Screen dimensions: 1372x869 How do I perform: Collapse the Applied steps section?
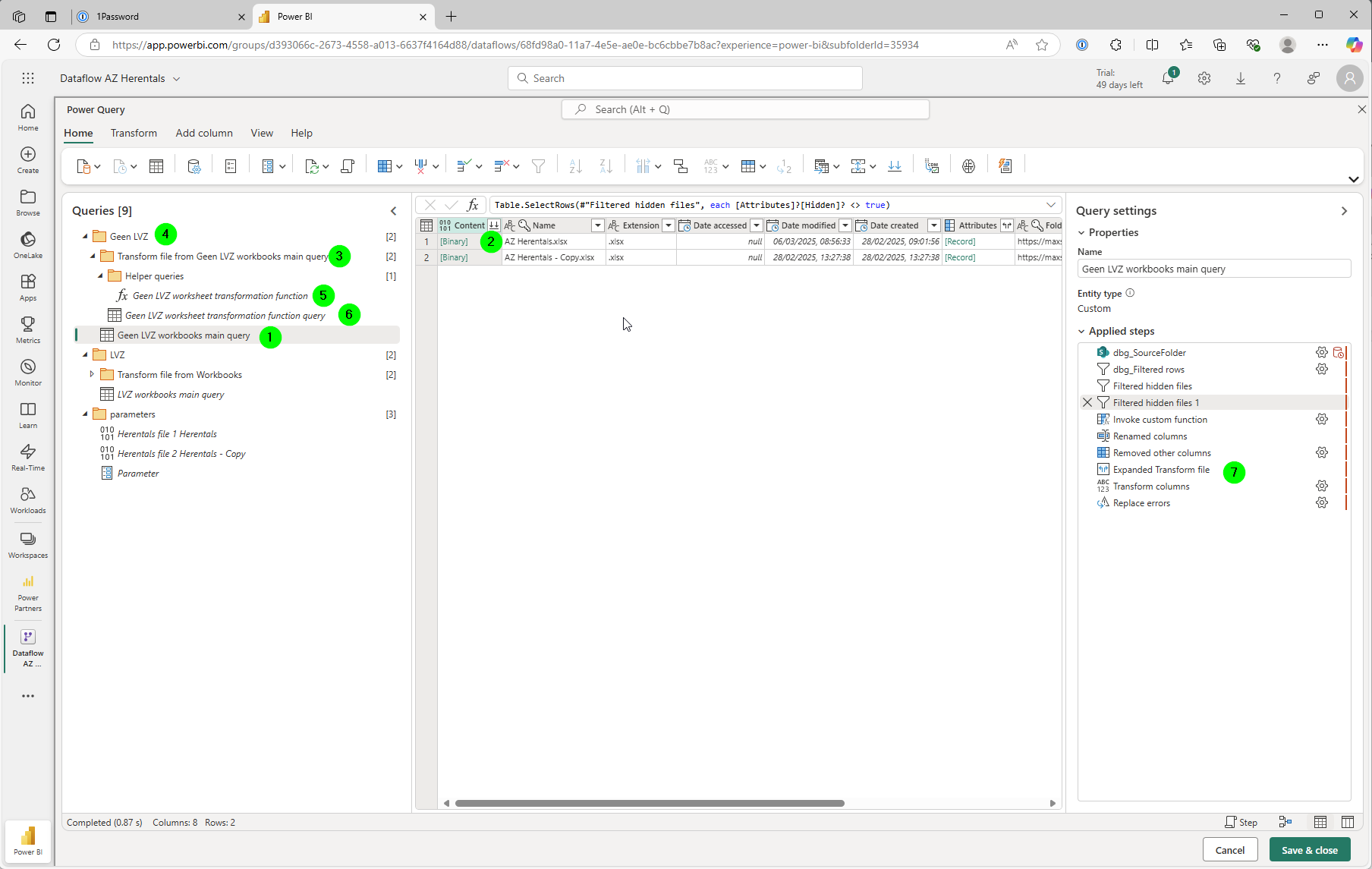click(1081, 332)
